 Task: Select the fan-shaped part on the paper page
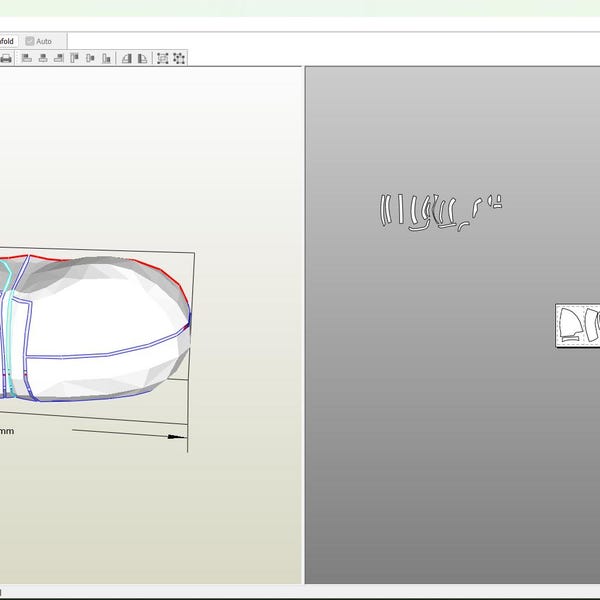tap(571, 323)
